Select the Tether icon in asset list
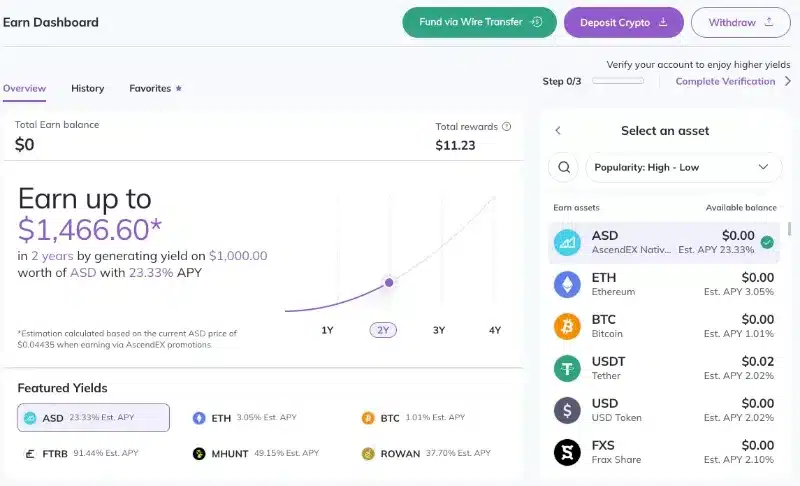Screen dimensions: 800x486 point(567,368)
